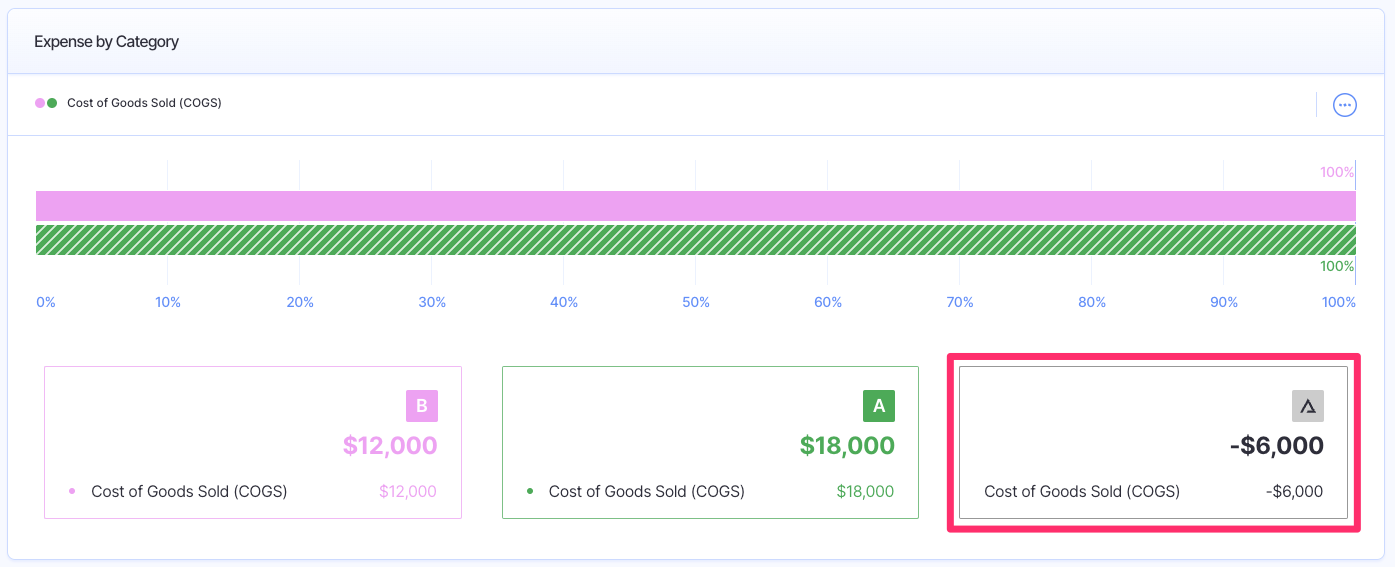1395x567 pixels.
Task: Click the pink B badge icon
Action: (x=421, y=406)
